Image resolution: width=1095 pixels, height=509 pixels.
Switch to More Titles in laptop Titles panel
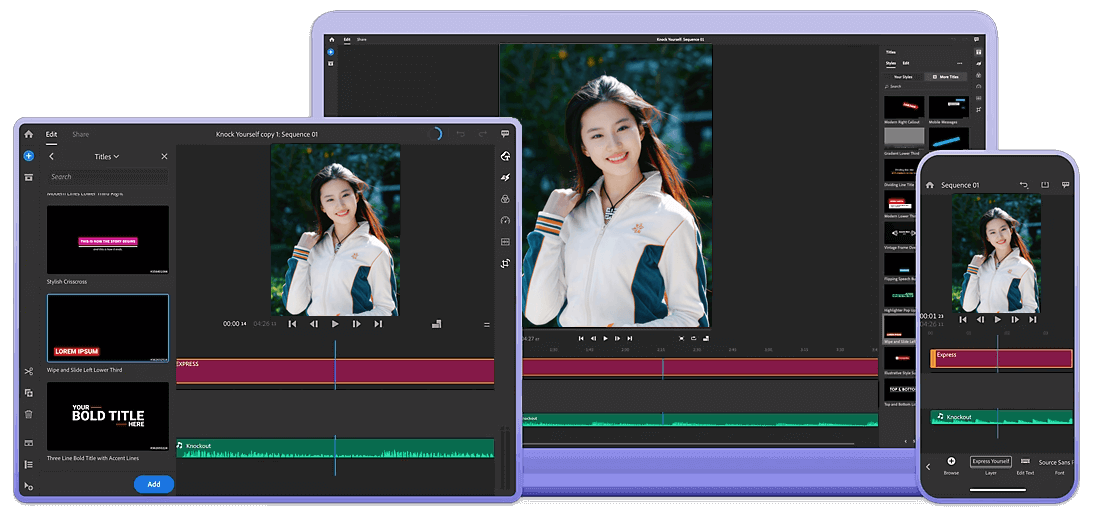[946, 77]
